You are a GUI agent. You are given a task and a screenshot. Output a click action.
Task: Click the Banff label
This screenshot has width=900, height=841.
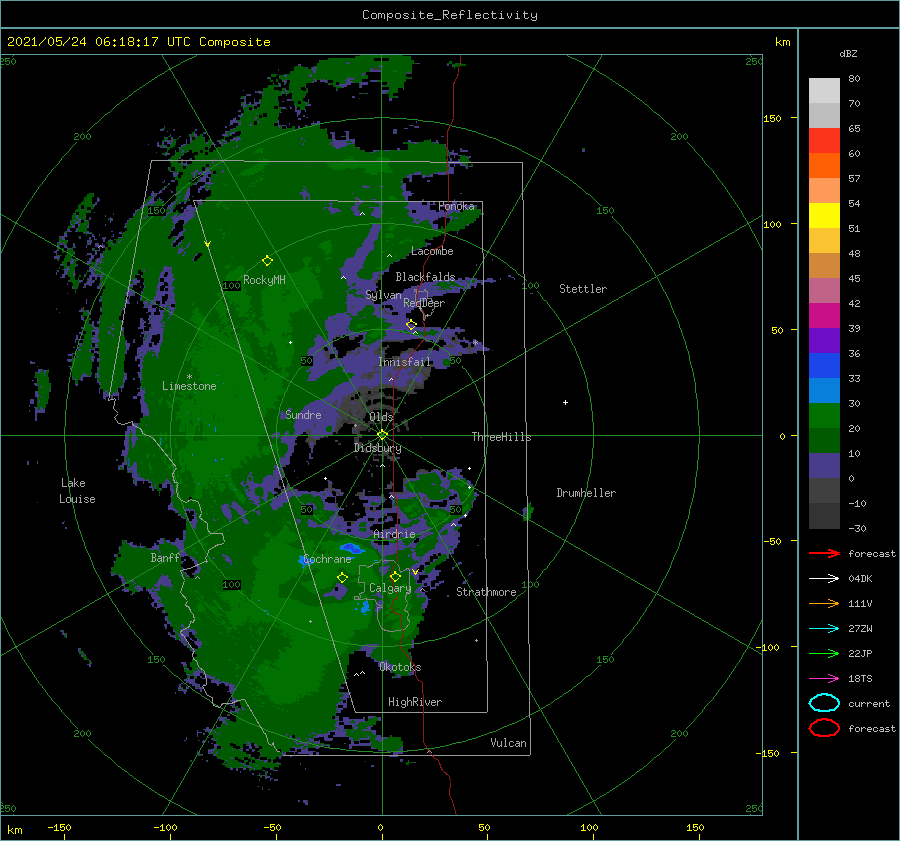coord(165,558)
